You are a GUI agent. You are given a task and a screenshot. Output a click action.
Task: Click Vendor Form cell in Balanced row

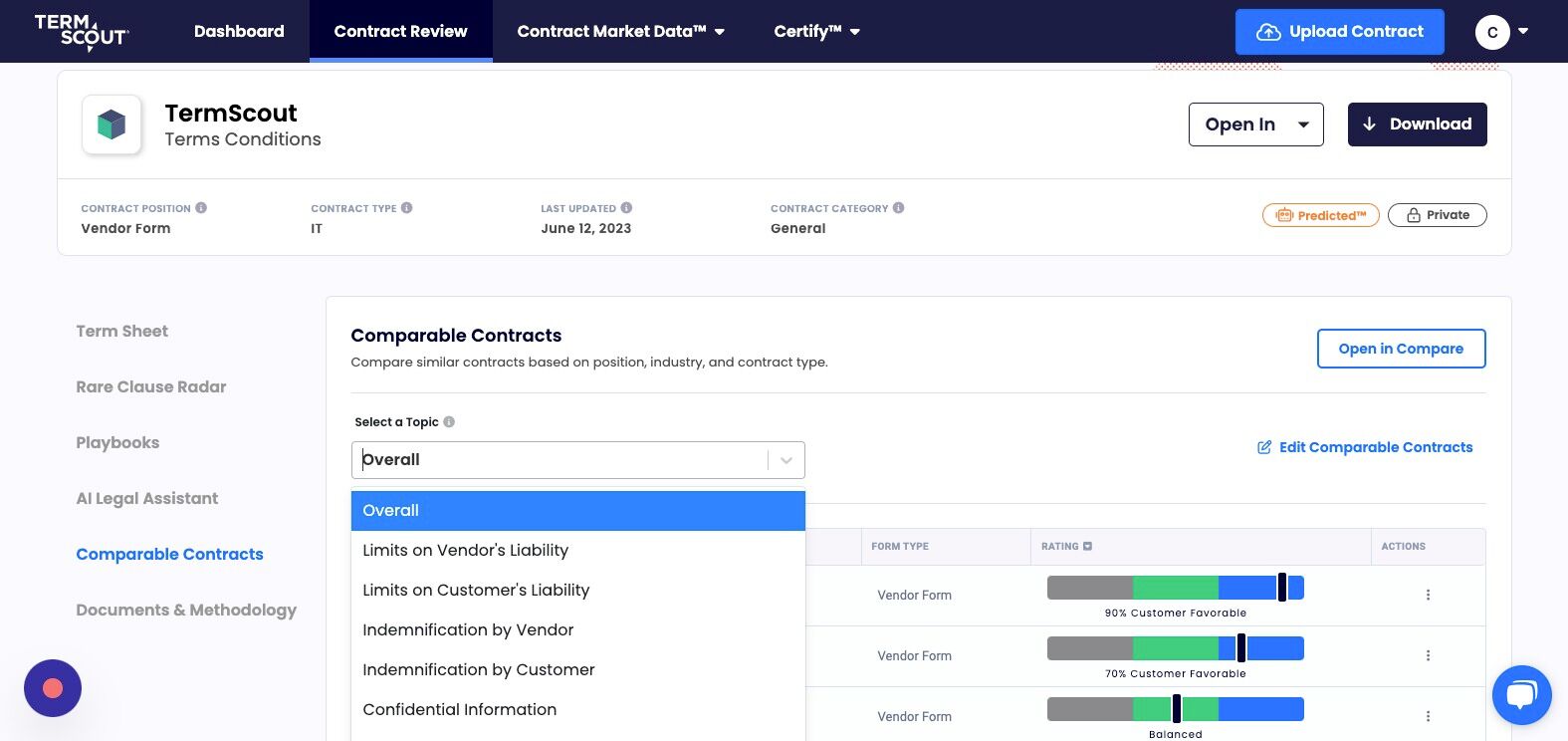click(x=915, y=717)
